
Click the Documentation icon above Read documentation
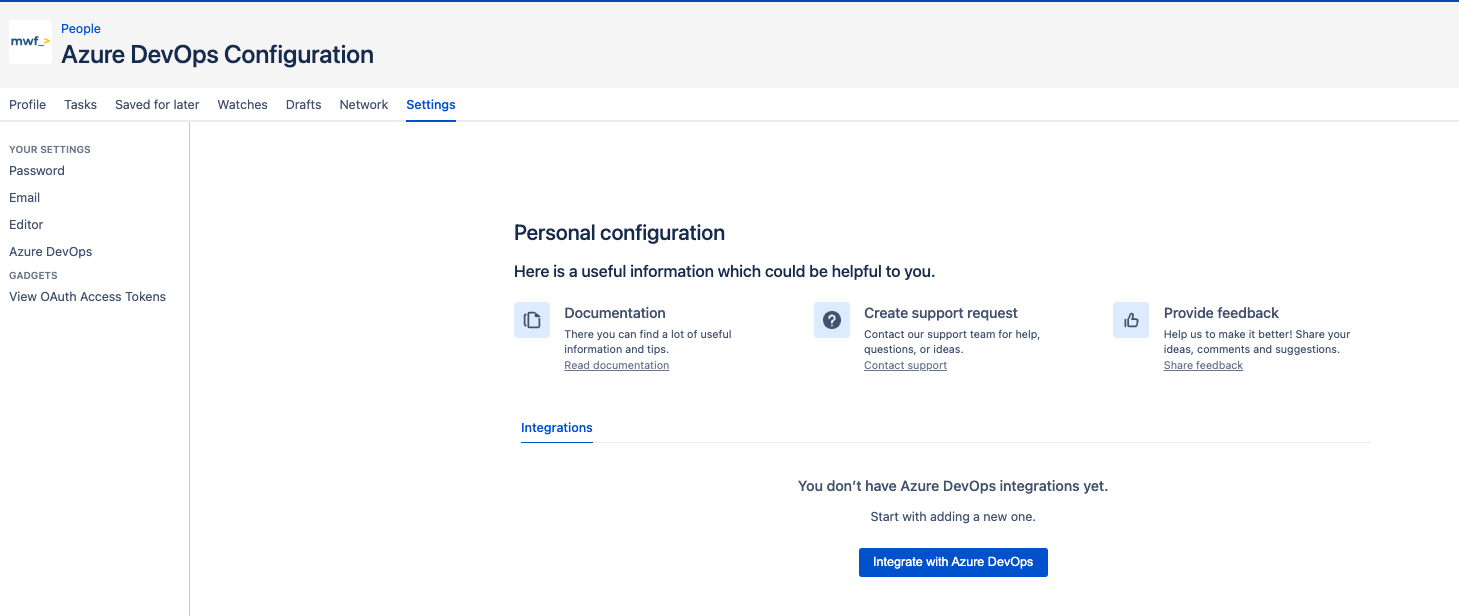[531, 319]
